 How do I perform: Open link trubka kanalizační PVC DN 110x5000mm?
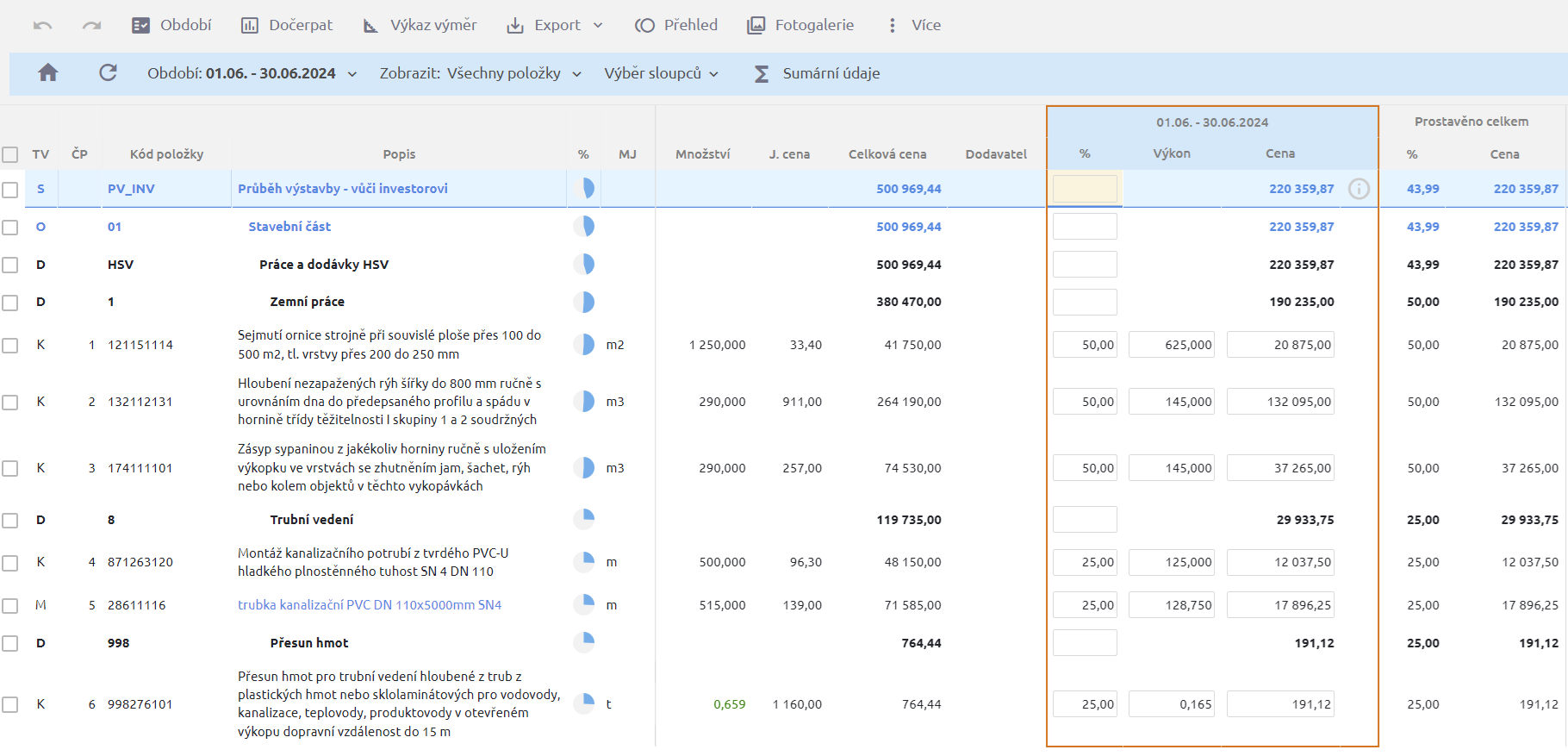click(370, 605)
